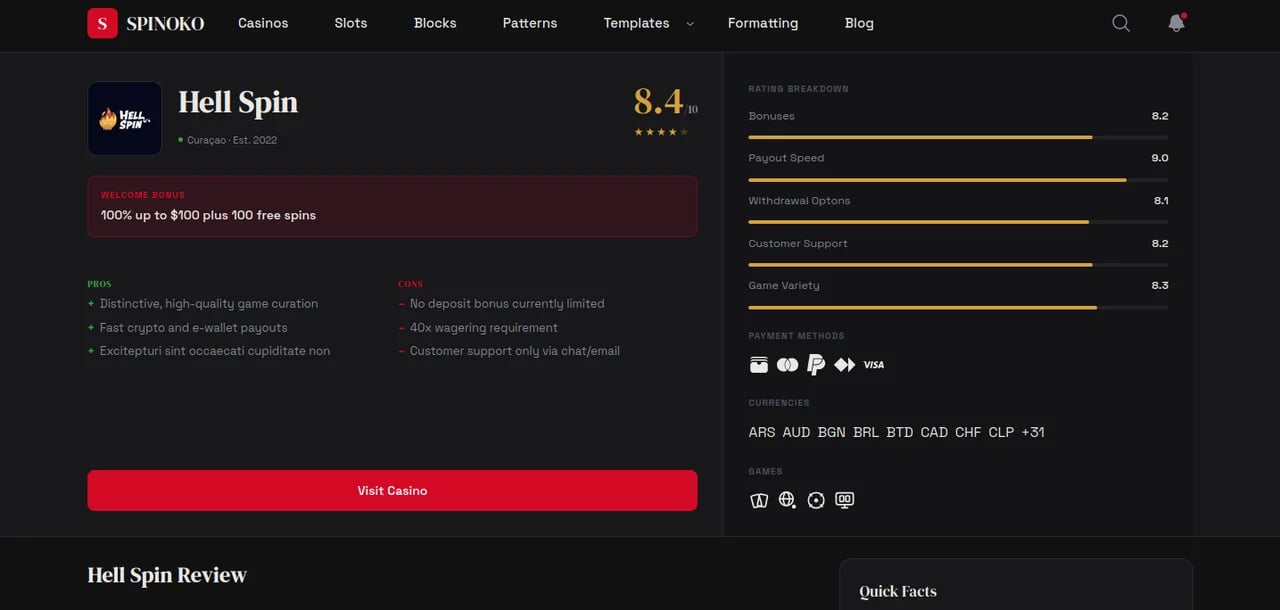Image resolution: width=1280 pixels, height=610 pixels.
Task: Navigate to the Blog menu item
Action: (x=859, y=23)
